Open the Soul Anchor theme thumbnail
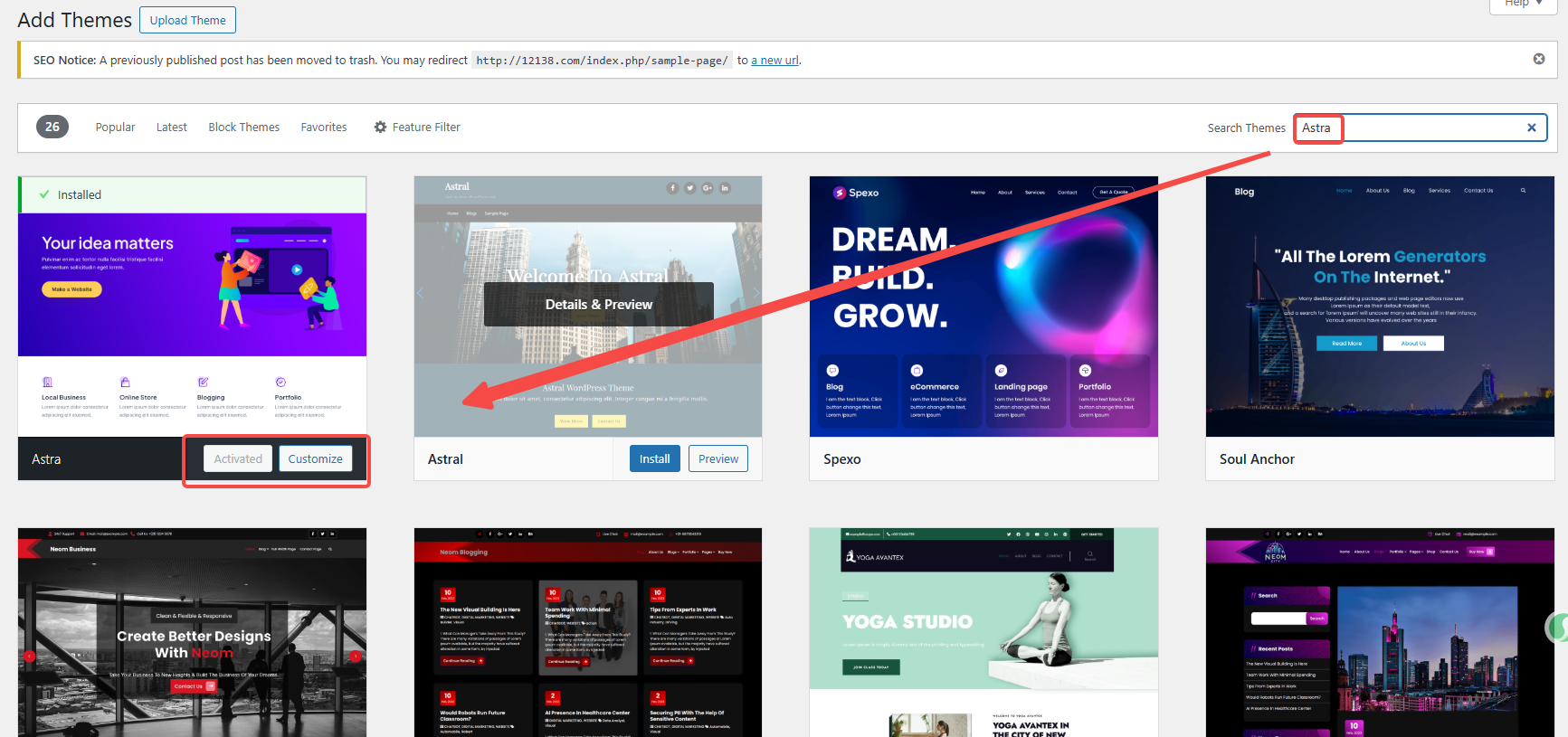The width and height of the screenshot is (1568, 737). pyautogui.click(x=1380, y=307)
